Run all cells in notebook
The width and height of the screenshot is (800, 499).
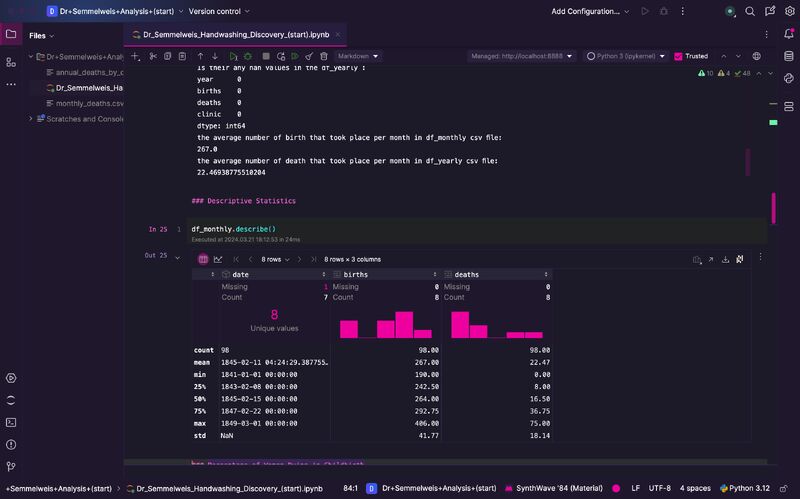coord(295,56)
